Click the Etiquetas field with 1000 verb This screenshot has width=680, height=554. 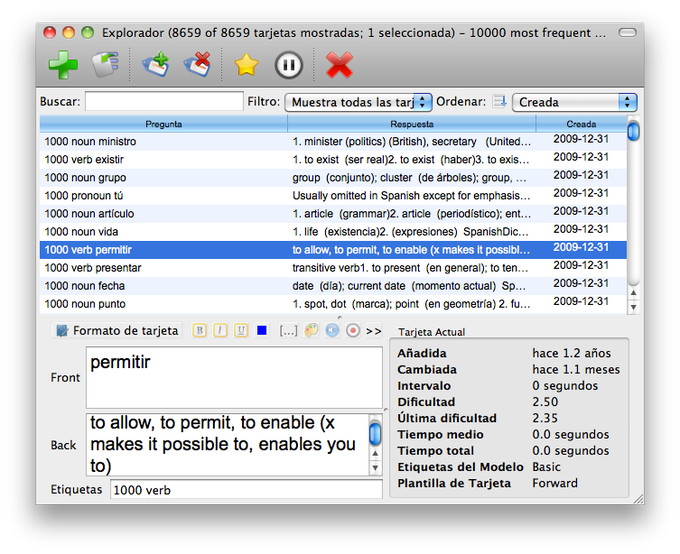[246, 490]
